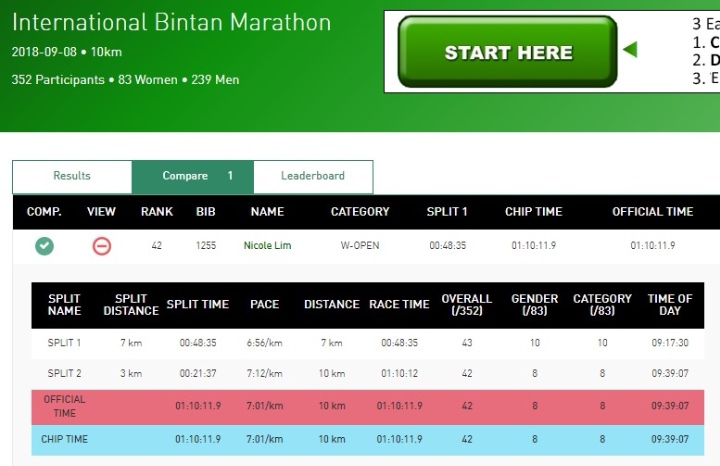Image resolution: width=720 pixels, height=466 pixels.
Task: Click the compare count badge showing 1
Action: click(230, 176)
